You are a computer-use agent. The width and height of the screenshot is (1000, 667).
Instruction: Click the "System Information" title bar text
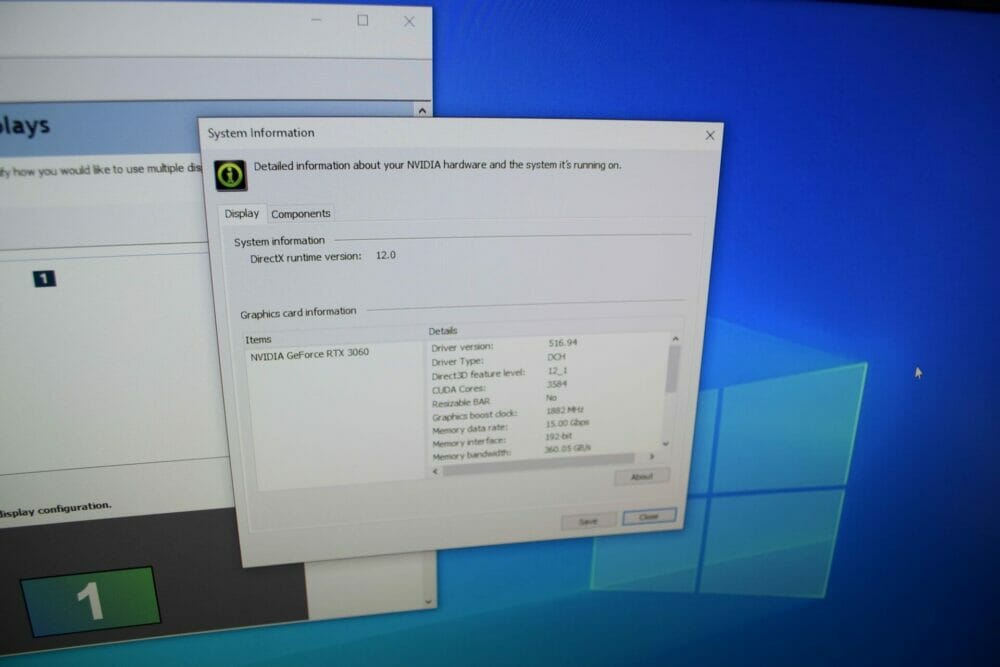coord(261,133)
